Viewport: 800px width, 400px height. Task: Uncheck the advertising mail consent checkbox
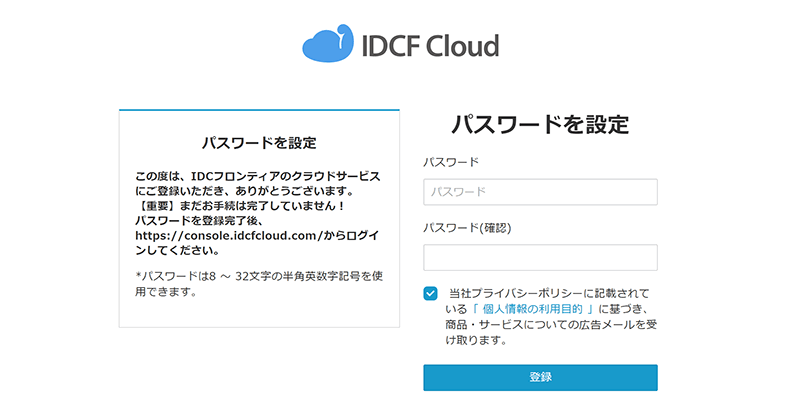coord(431,293)
